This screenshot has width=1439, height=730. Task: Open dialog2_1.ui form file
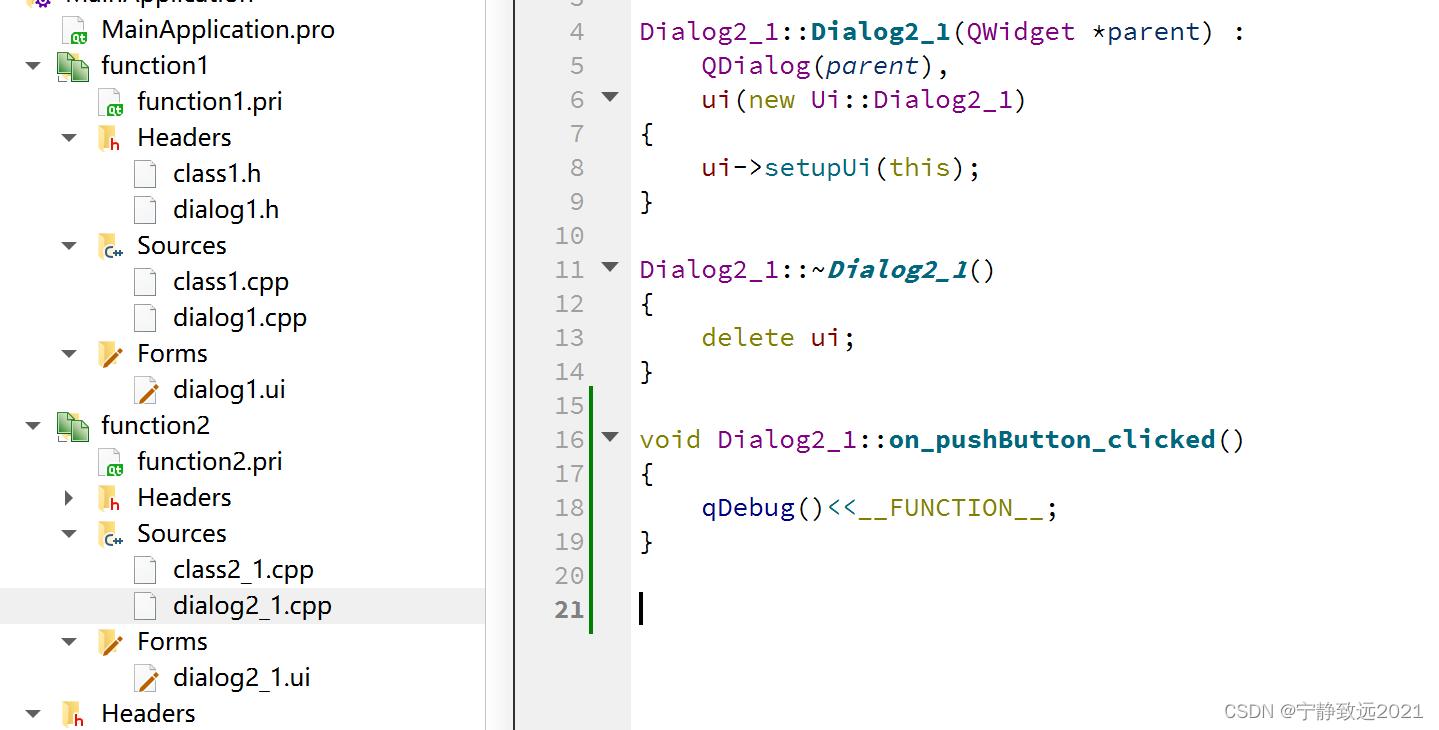click(x=241, y=677)
